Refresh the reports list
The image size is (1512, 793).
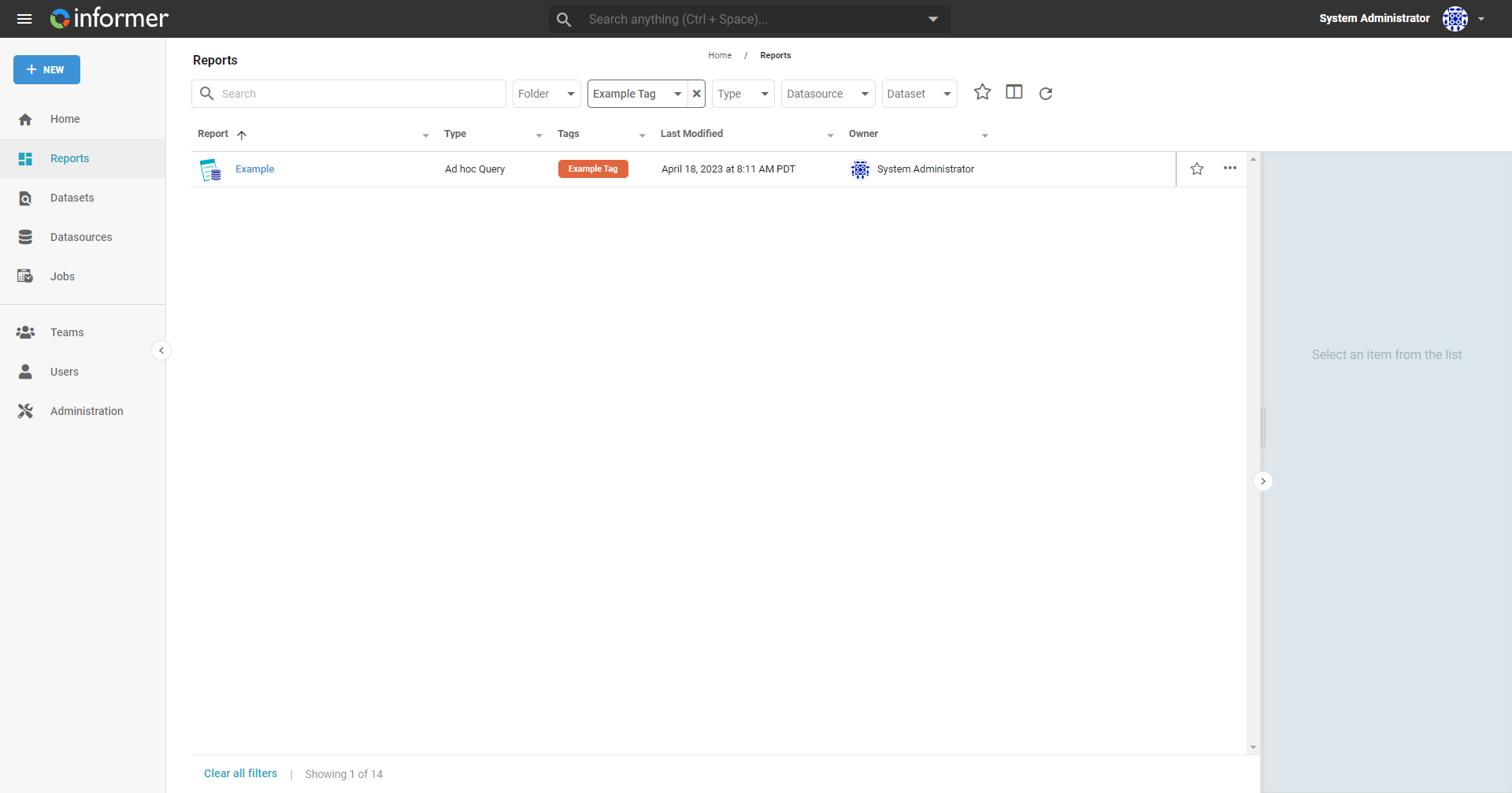(1046, 94)
